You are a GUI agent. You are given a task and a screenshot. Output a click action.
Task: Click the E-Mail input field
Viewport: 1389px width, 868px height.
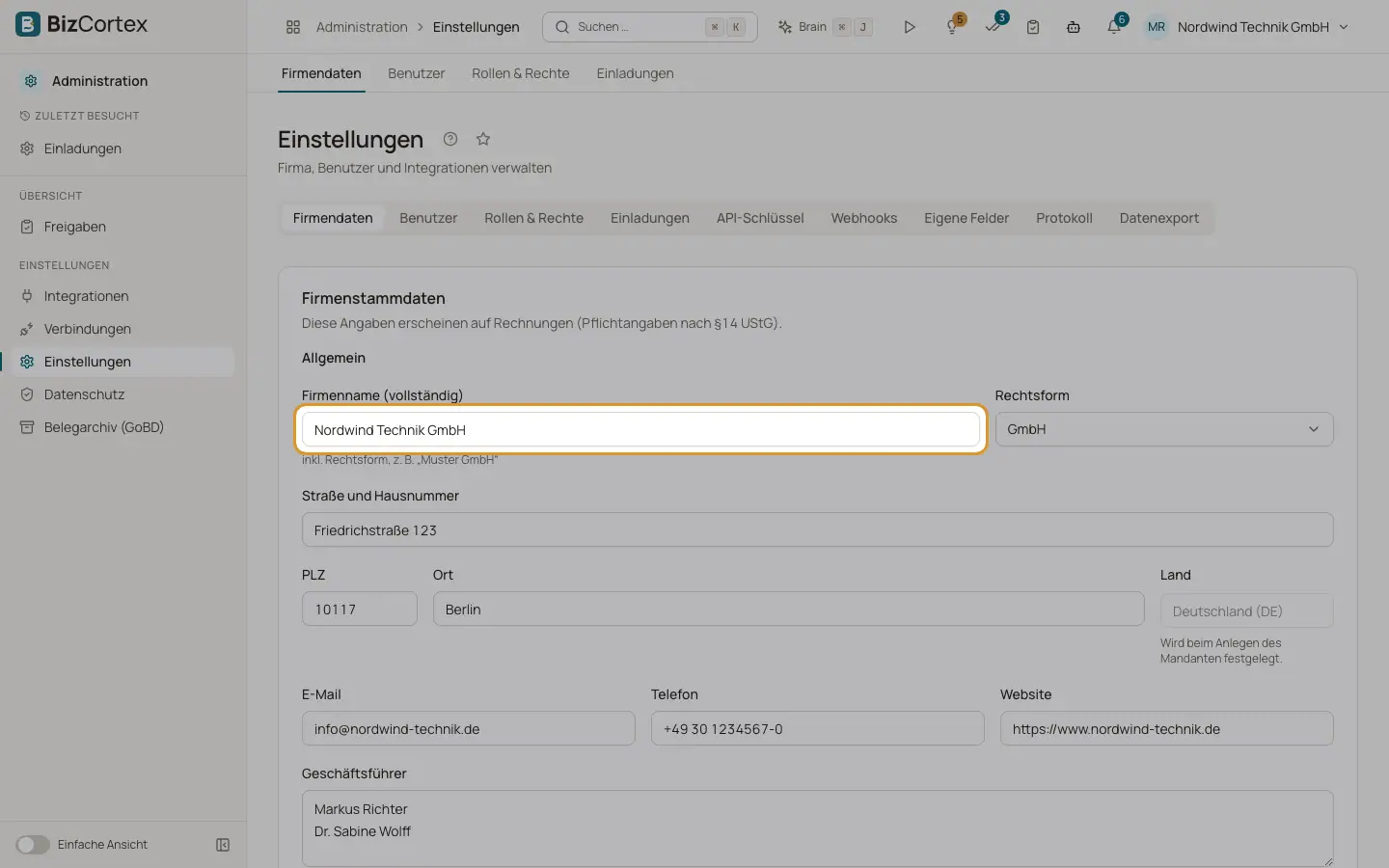pyautogui.click(x=469, y=728)
